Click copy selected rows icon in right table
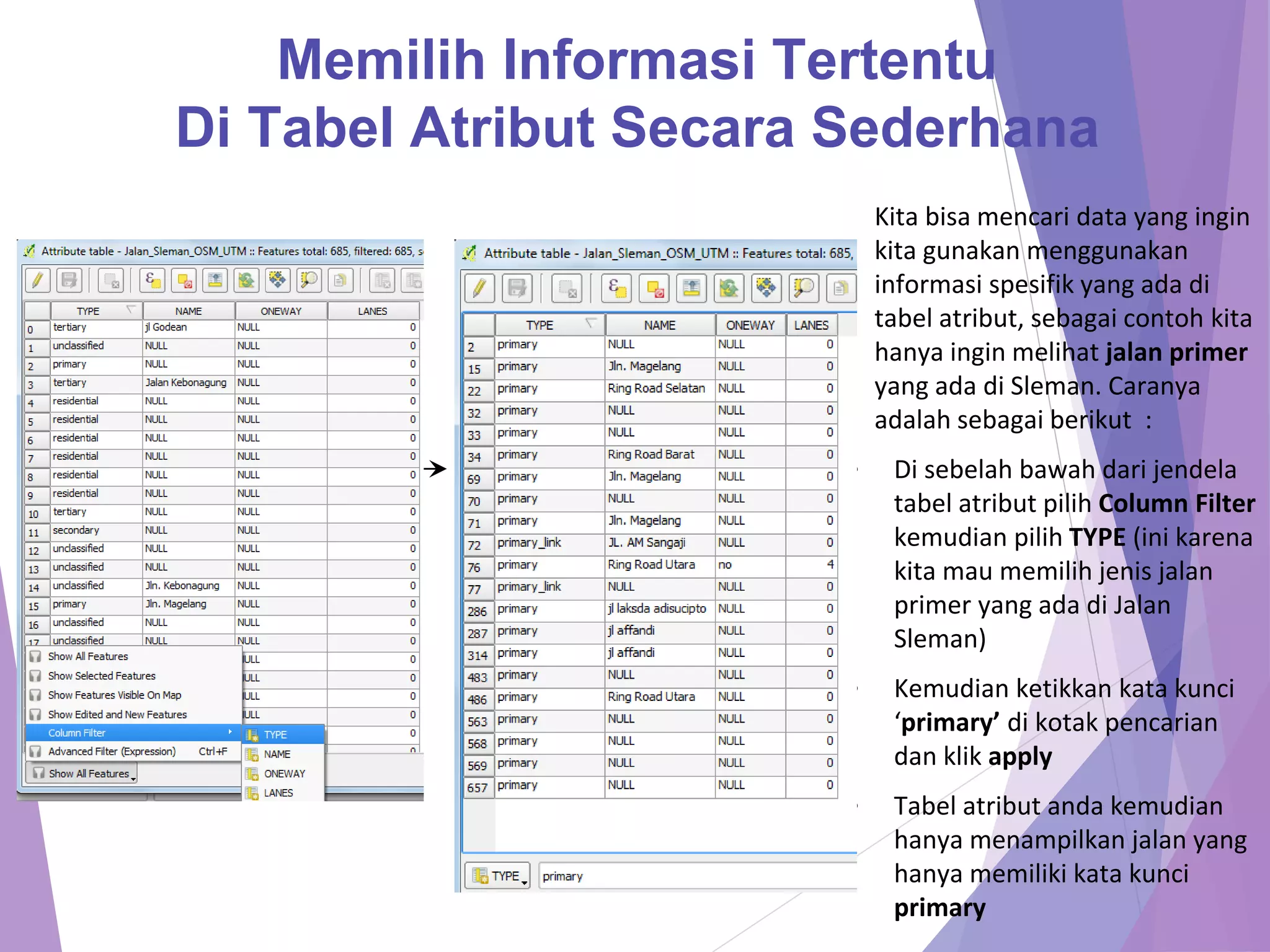1270x952 pixels. click(841, 289)
